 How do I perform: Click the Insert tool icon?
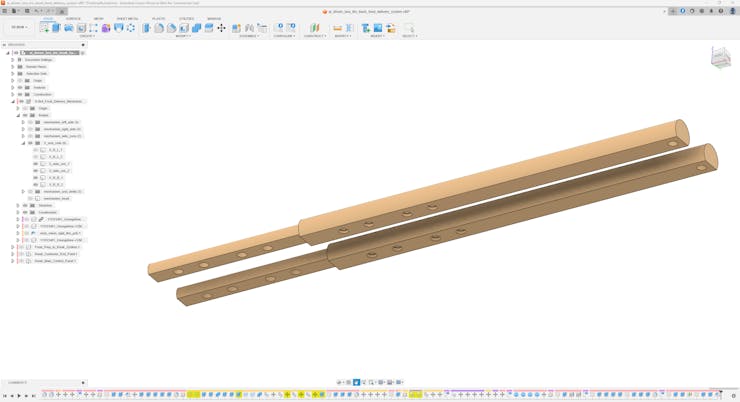click(366, 28)
